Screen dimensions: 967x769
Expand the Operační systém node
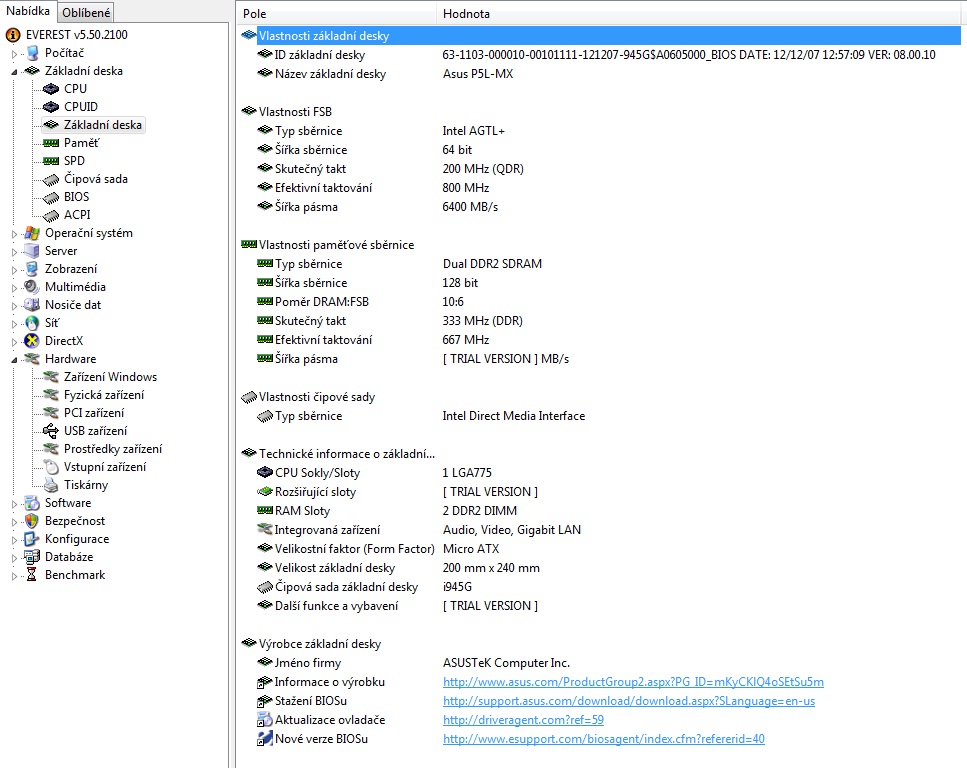[x=14, y=234]
